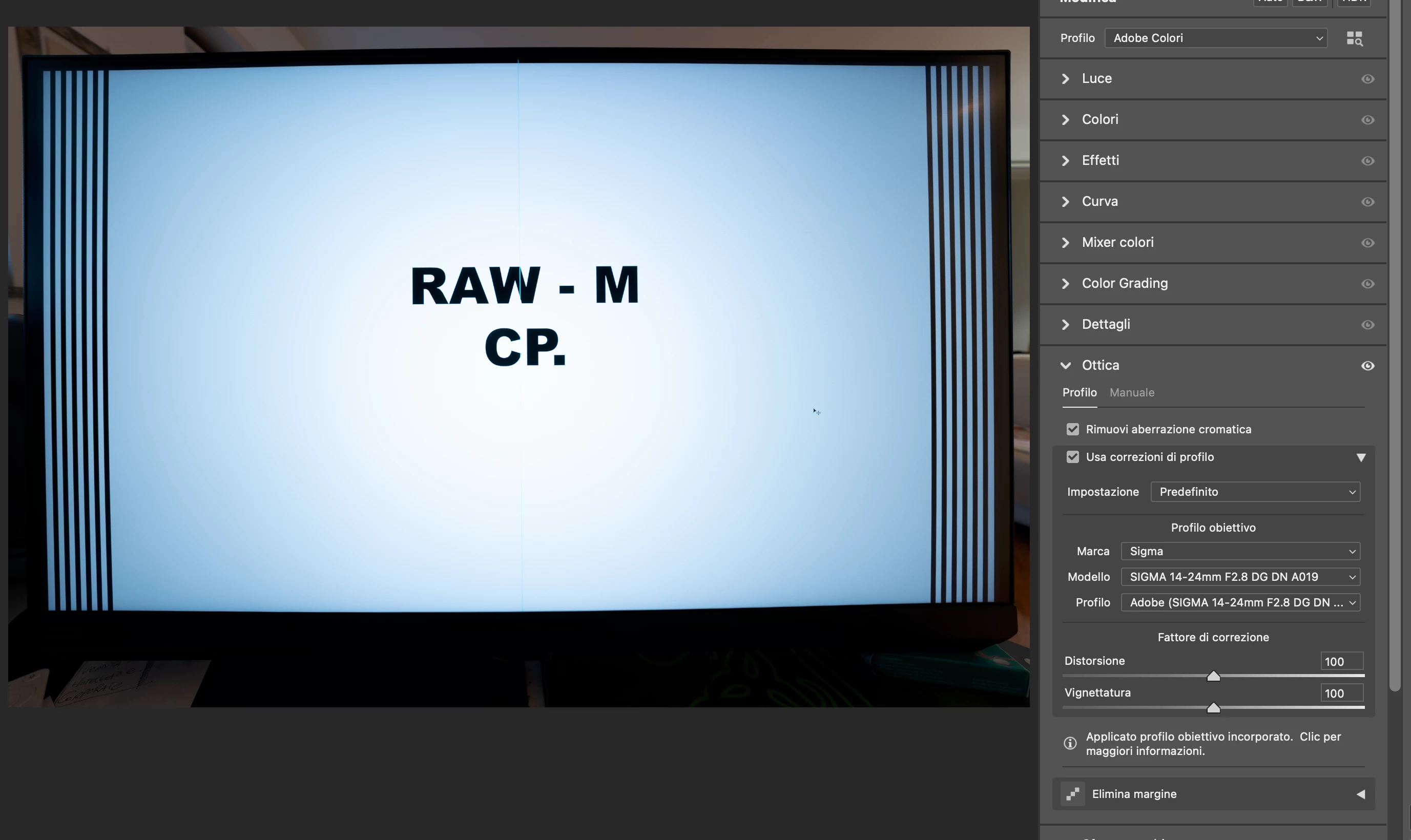Click the eye icon beside Dettagli

click(x=1367, y=325)
